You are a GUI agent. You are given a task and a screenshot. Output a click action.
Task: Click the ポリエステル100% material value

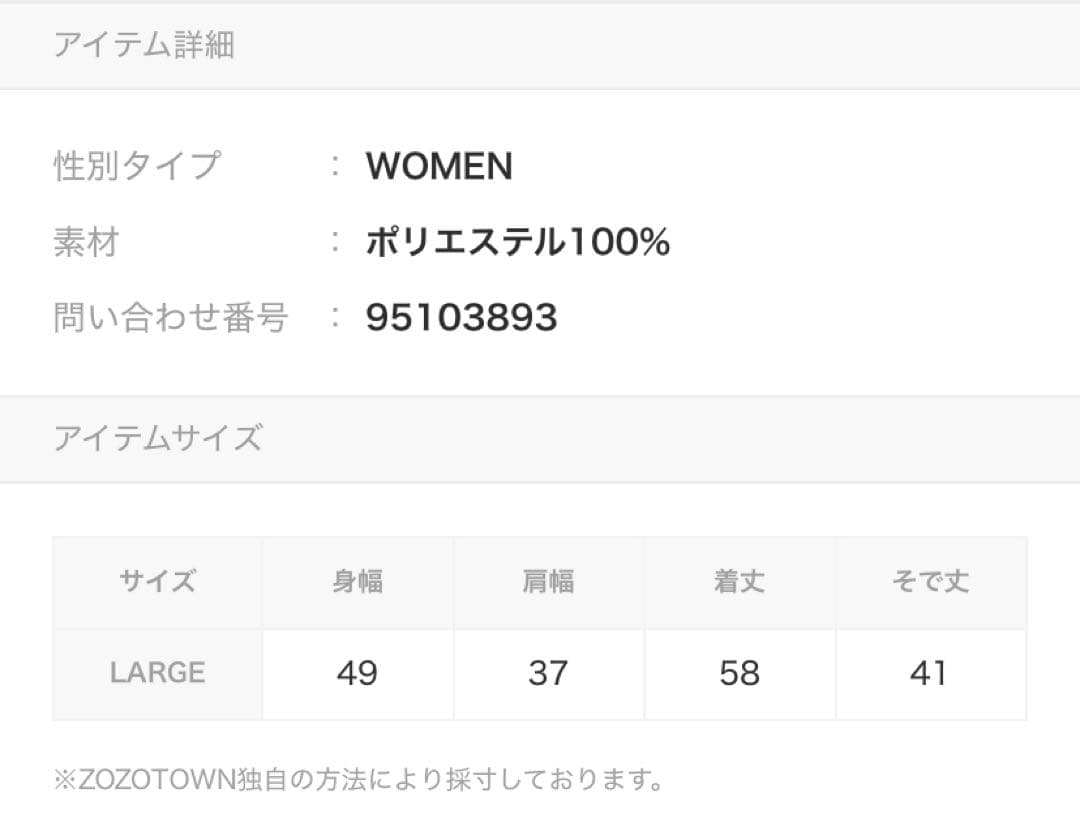tap(517, 242)
